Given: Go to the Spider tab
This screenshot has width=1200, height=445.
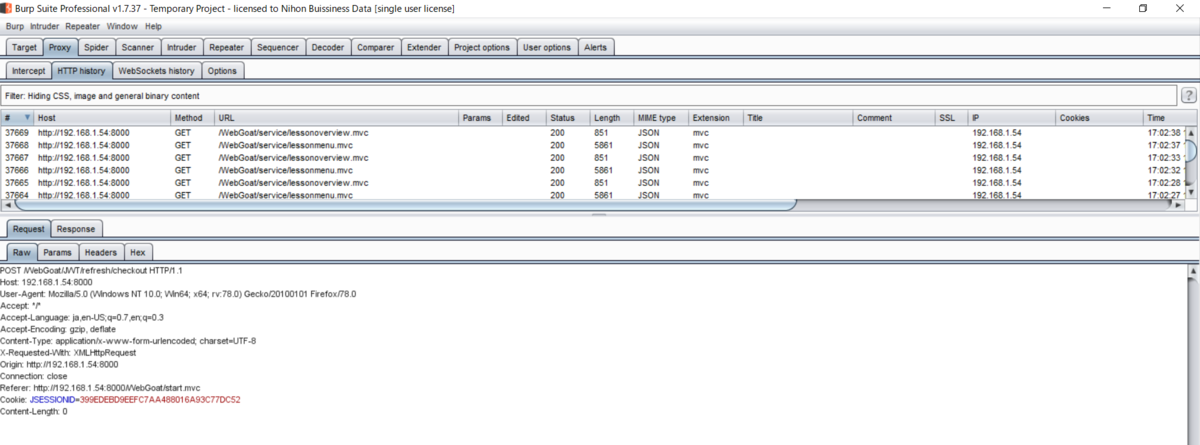Looking at the screenshot, I should [x=96, y=47].
